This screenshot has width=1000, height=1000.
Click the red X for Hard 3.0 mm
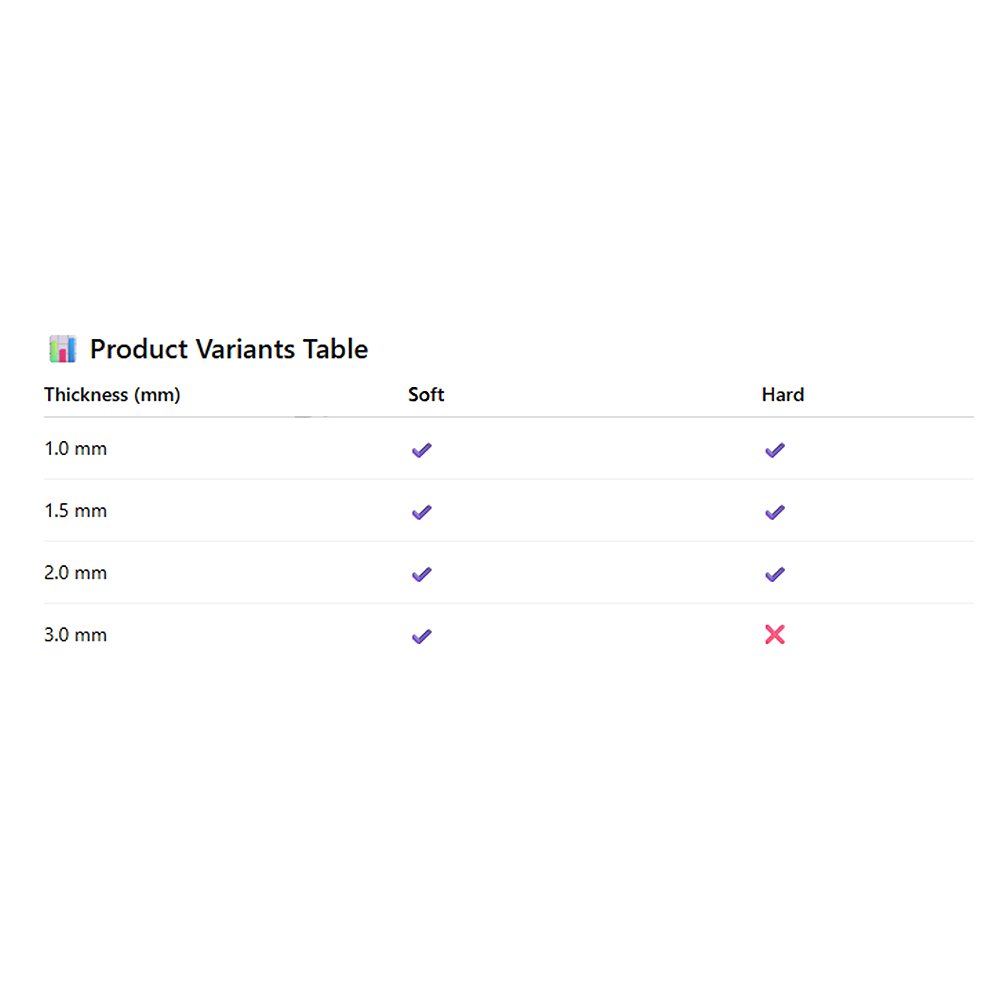(775, 634)
